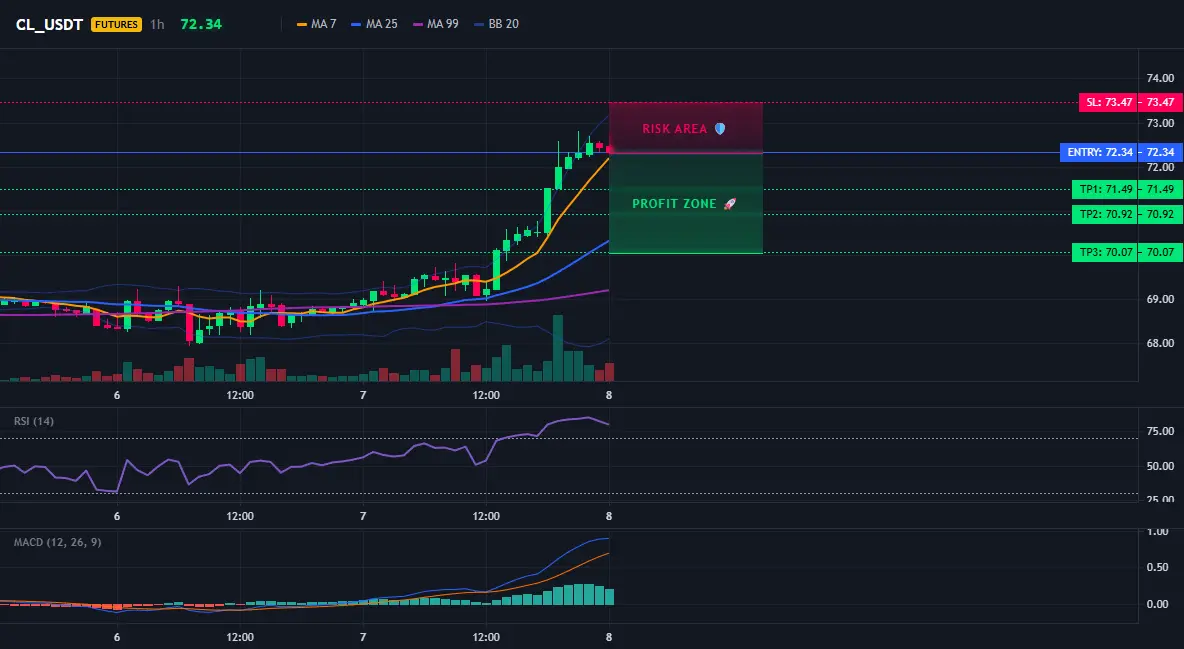Click the RSI (14) indicator label
Screen dimensions: 1184x649
(x=34, y=421)
